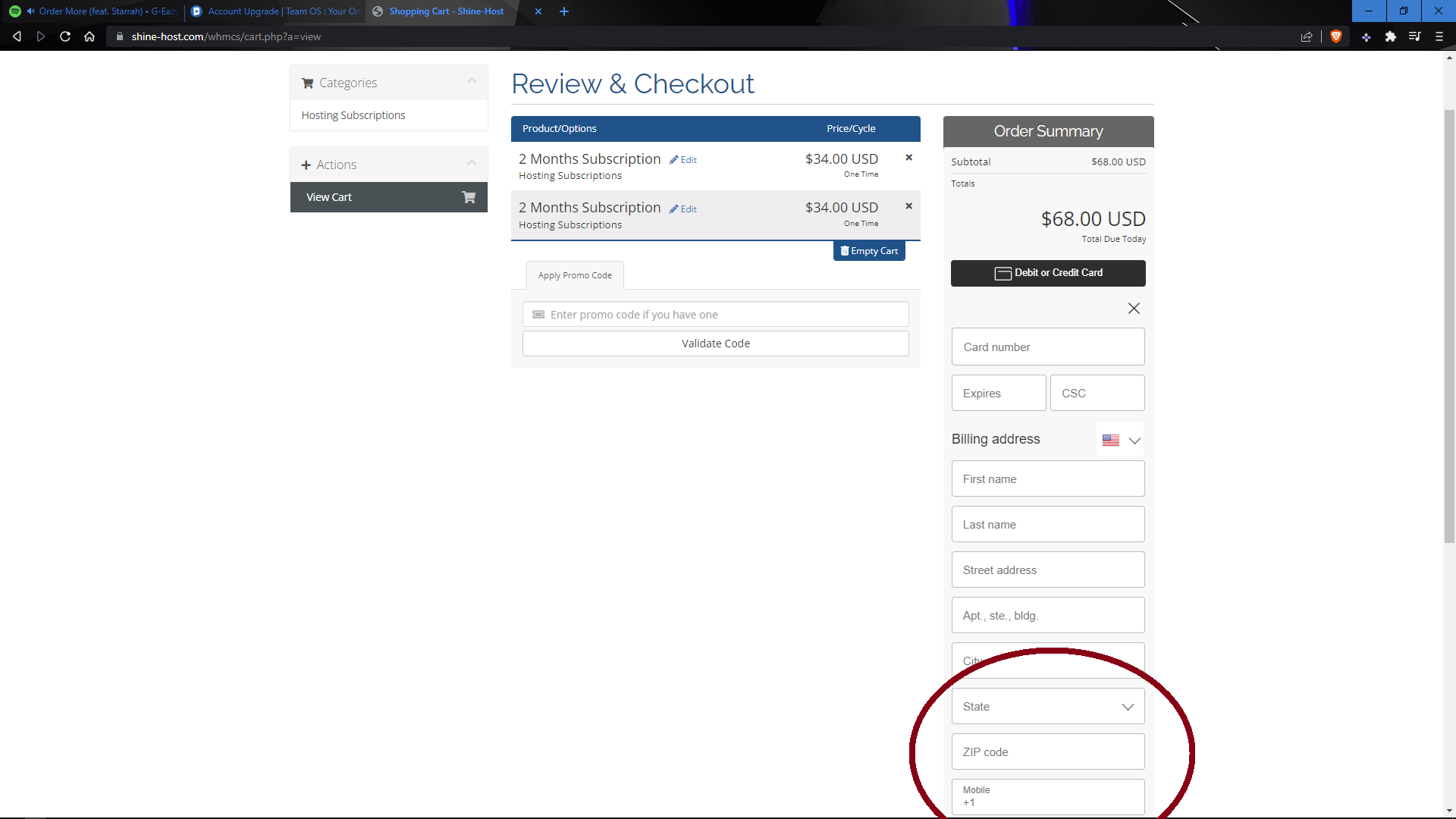The width and height of the screenshot is (1456, 819).
Task: Open the browser extensions puzzle icon
Action: 1390,36
